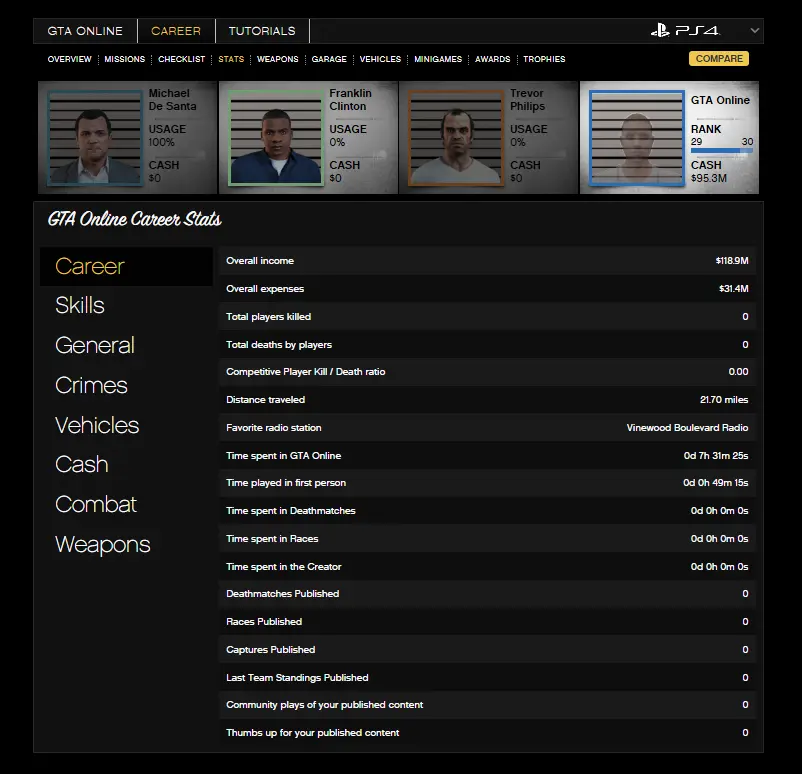The height and width of the screenshot is (774, 802).
Task: Open the Awards subsection link
Action: tap(493, 59)
